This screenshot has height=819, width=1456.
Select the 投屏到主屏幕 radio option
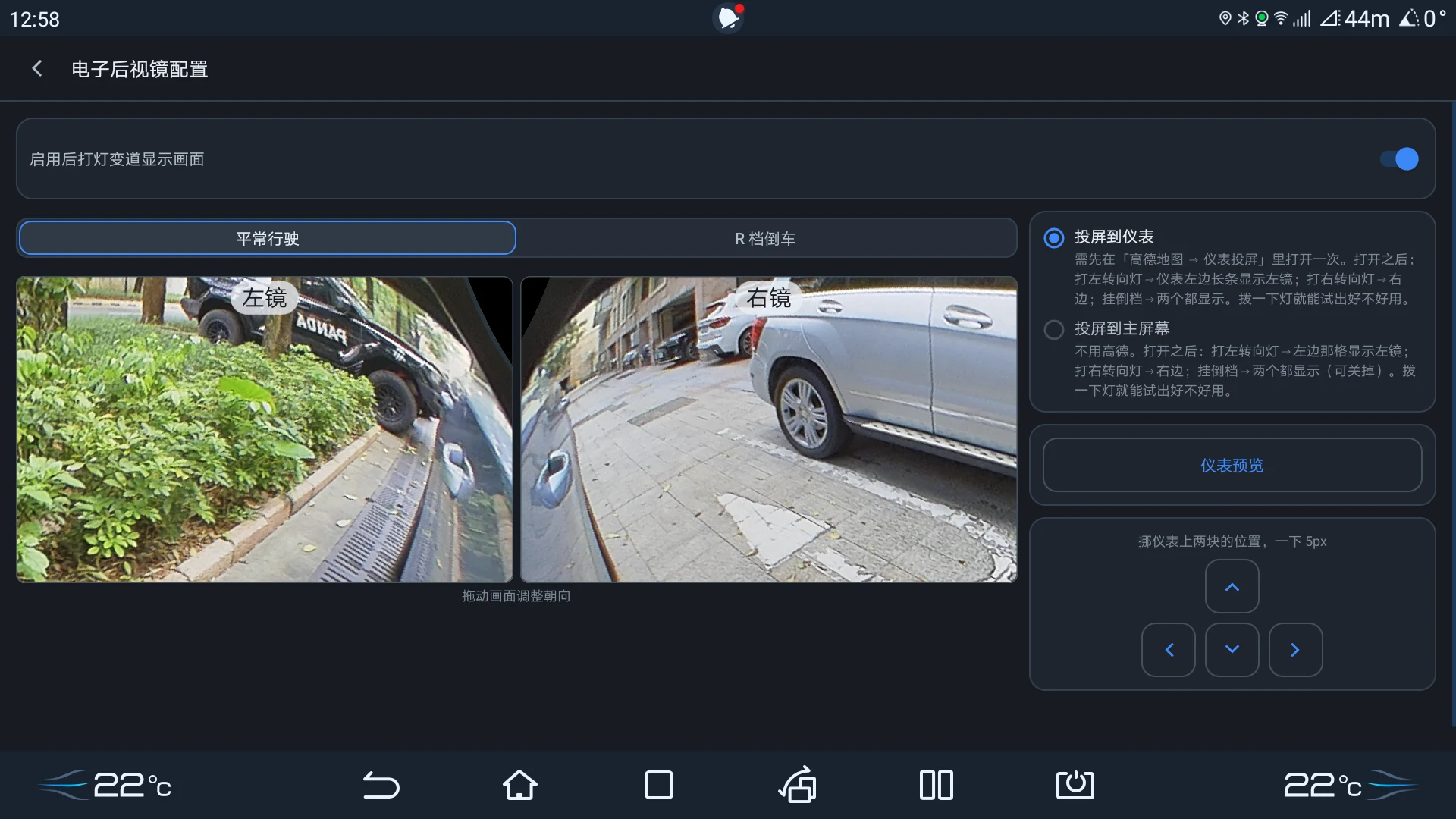click(1054, 330)
